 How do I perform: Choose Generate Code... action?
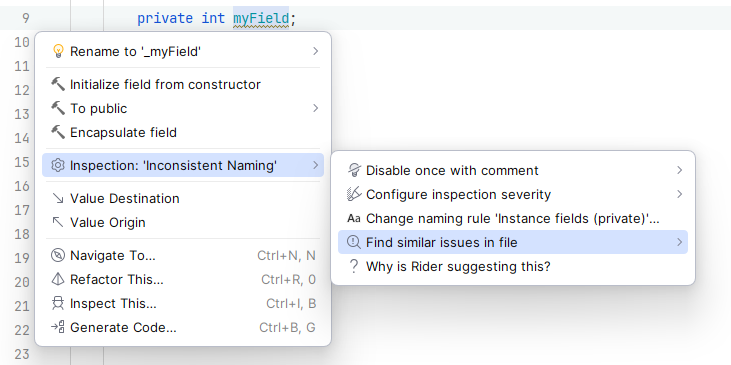pyautogui.click(x=183, y=327)
